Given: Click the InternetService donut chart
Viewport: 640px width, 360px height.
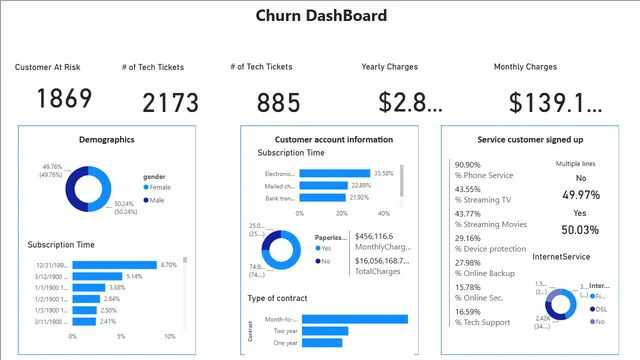Looking at the screenshot, I should point(561,304).
